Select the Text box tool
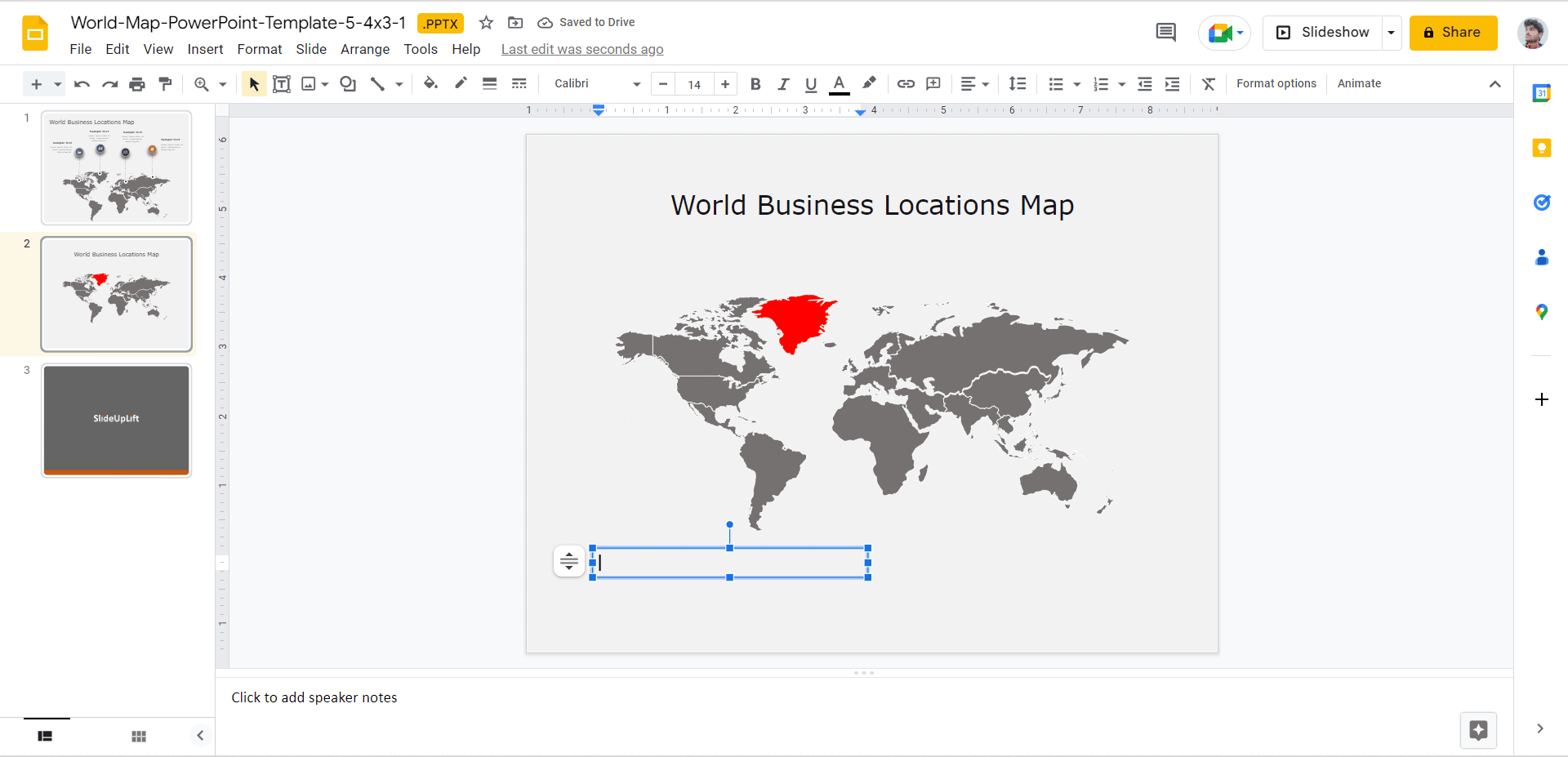The height and width of the screenshot is (757, 1568). (282, 83)
